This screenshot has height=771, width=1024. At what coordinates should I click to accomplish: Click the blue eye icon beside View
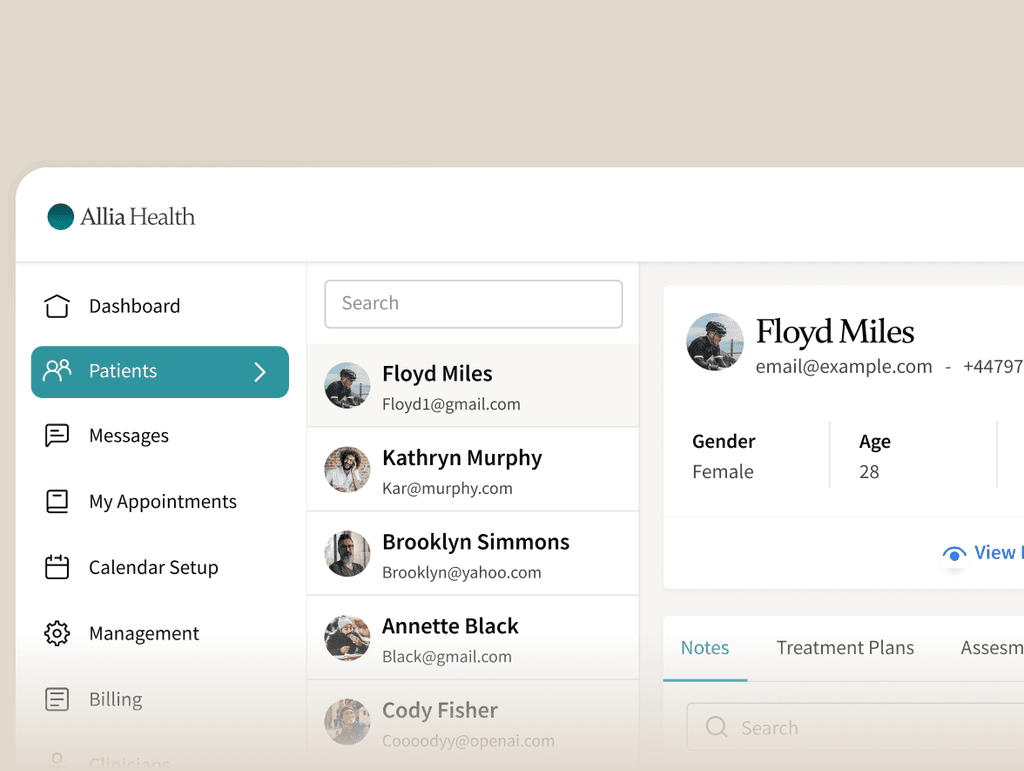[954, 552]
